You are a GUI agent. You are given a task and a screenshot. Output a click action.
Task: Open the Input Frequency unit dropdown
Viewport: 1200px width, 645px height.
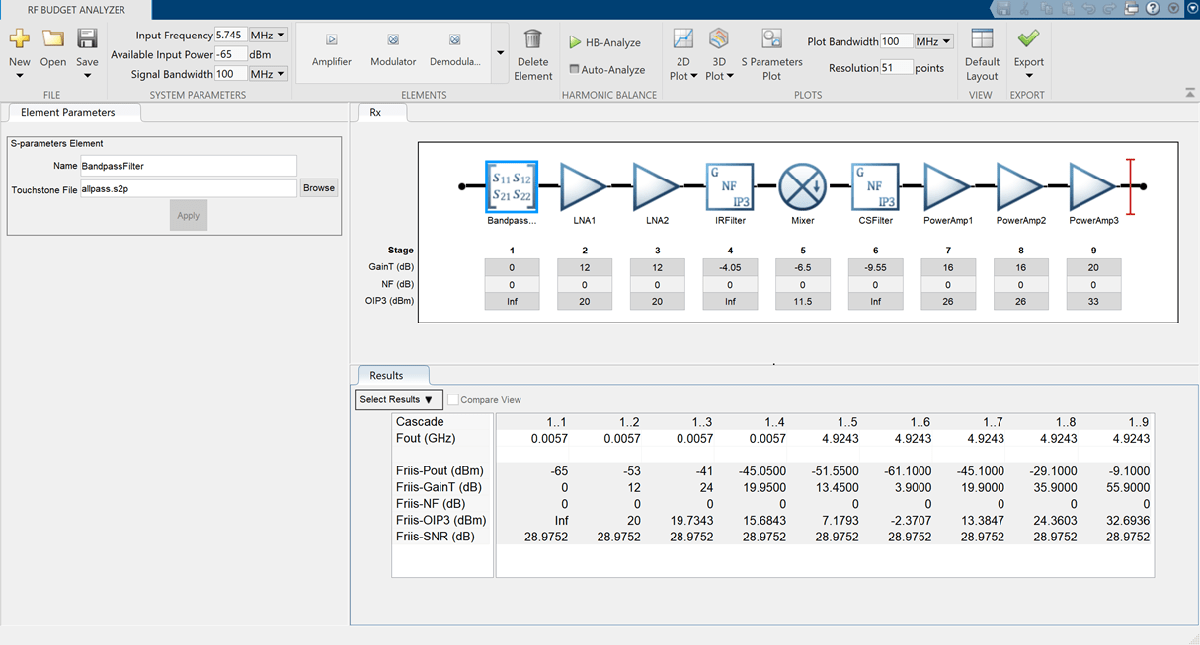click(269, 35)
